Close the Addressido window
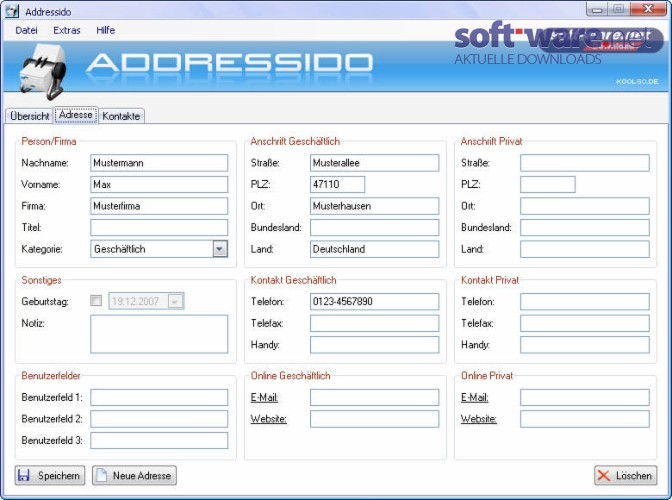The width and height of the screenshot is (672, 500). pos(649,9)
